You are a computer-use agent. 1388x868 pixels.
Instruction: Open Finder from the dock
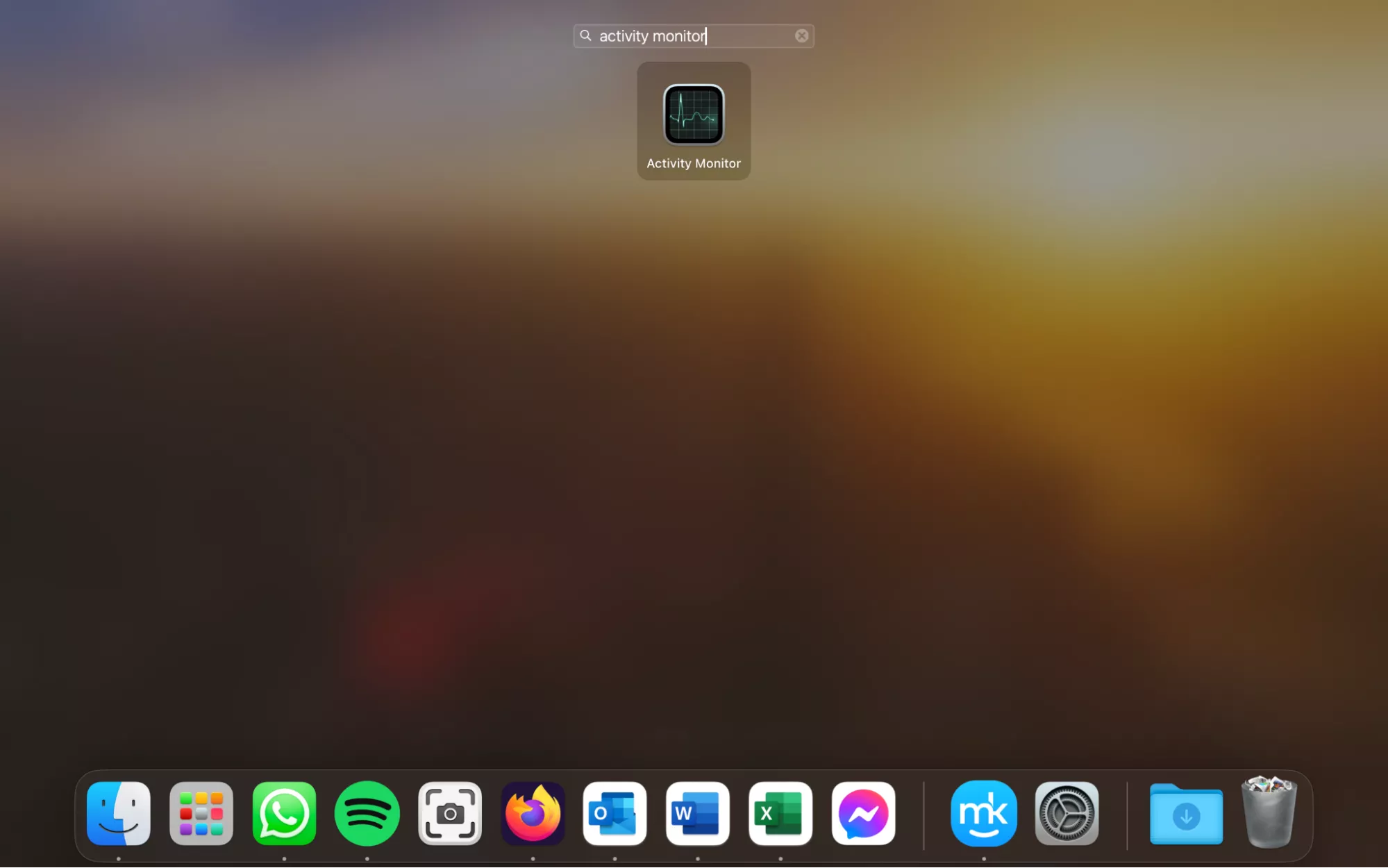coord(119,813)
